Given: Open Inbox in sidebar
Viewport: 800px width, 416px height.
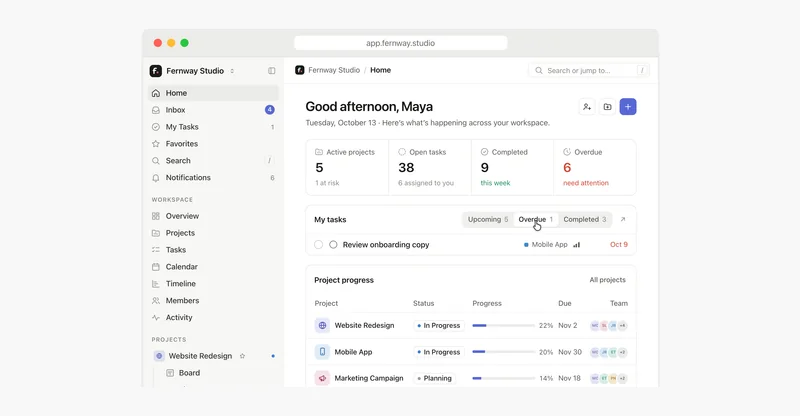Looking at the screenshot, I should pyautogui.click(x=213, y=110).
